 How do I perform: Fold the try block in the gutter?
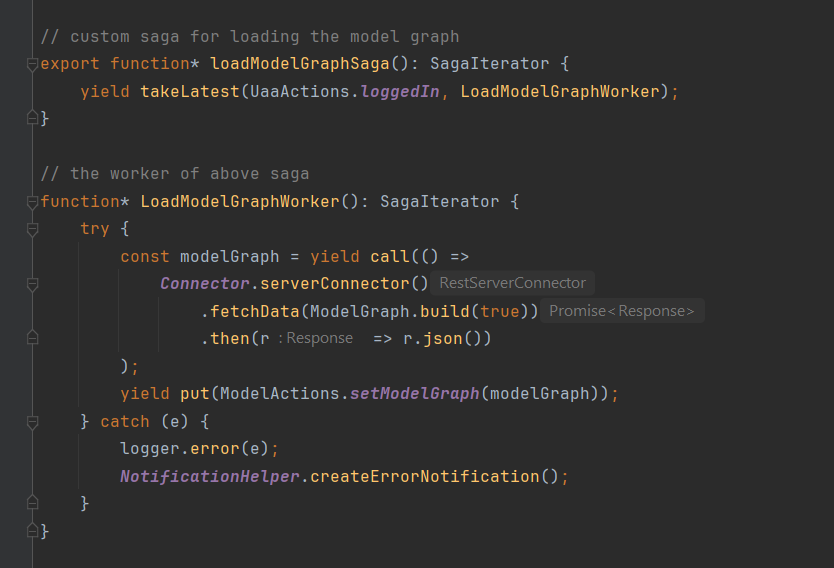[32, 229]
